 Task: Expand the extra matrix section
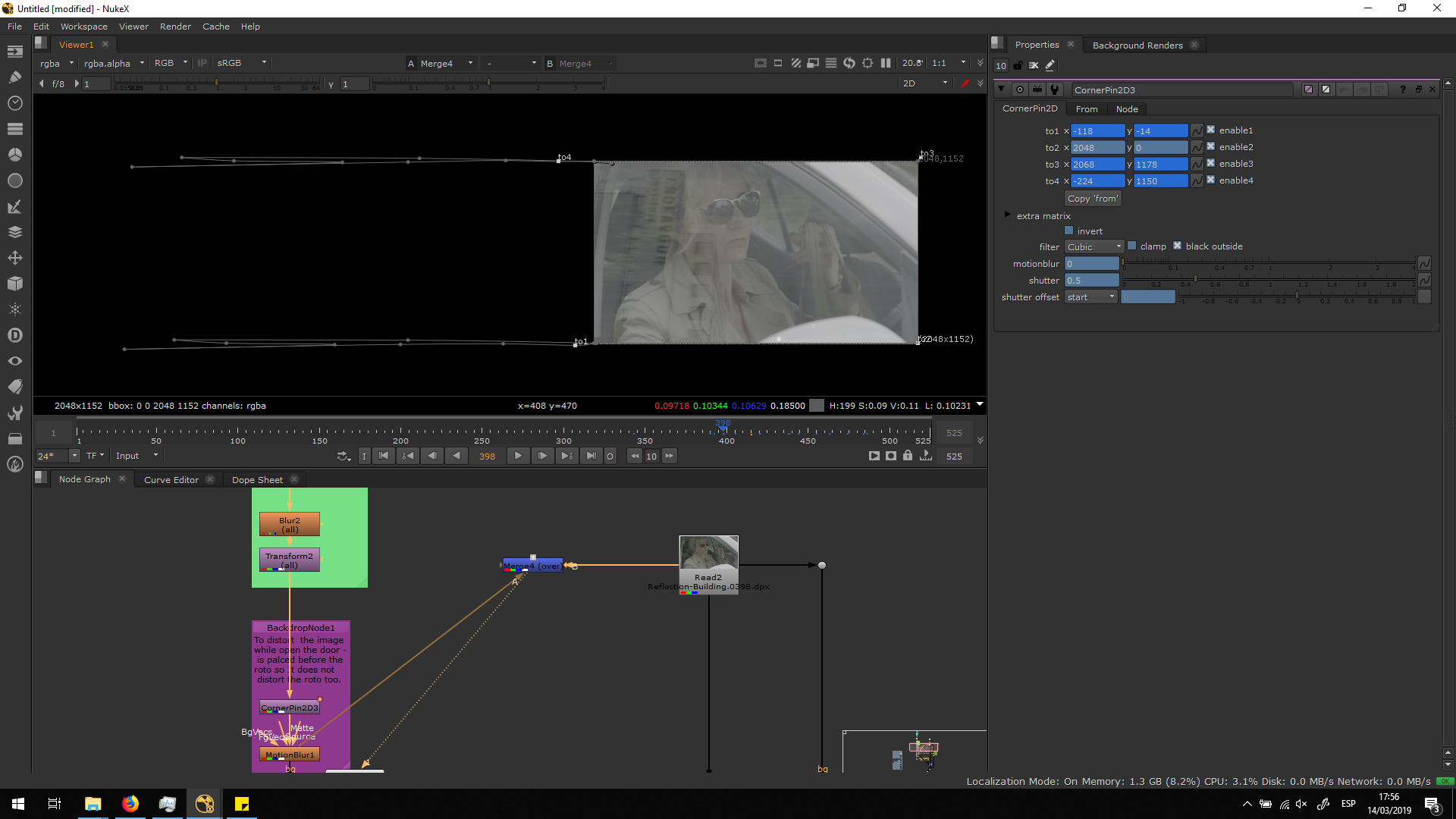(1007, 215)
